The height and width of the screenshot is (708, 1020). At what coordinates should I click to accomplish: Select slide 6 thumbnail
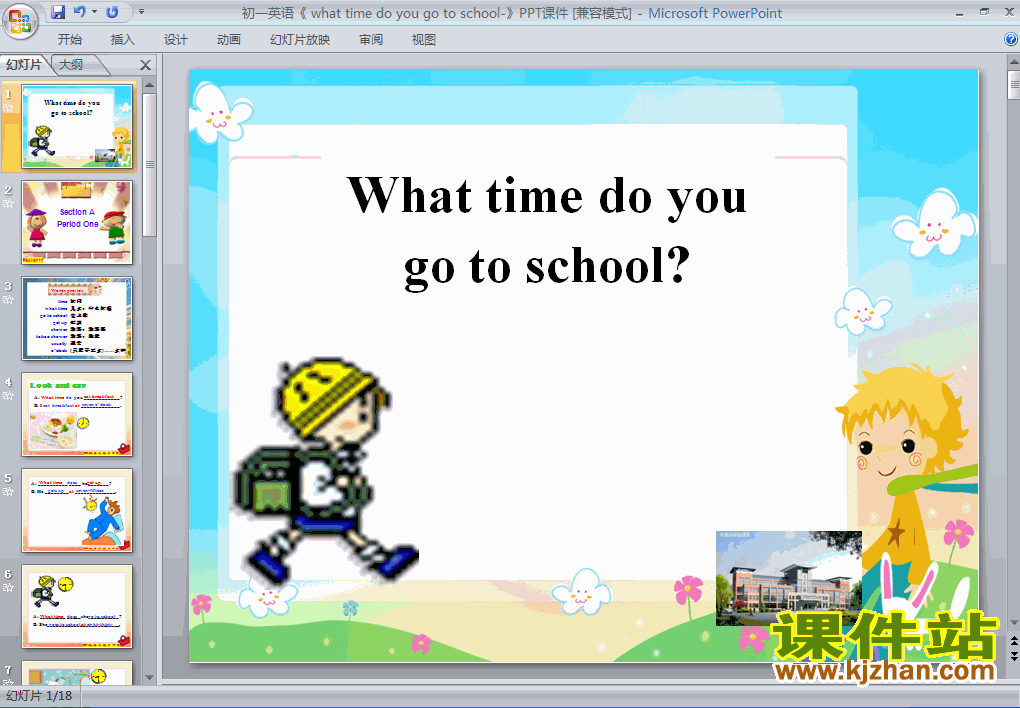pos(77,606)
